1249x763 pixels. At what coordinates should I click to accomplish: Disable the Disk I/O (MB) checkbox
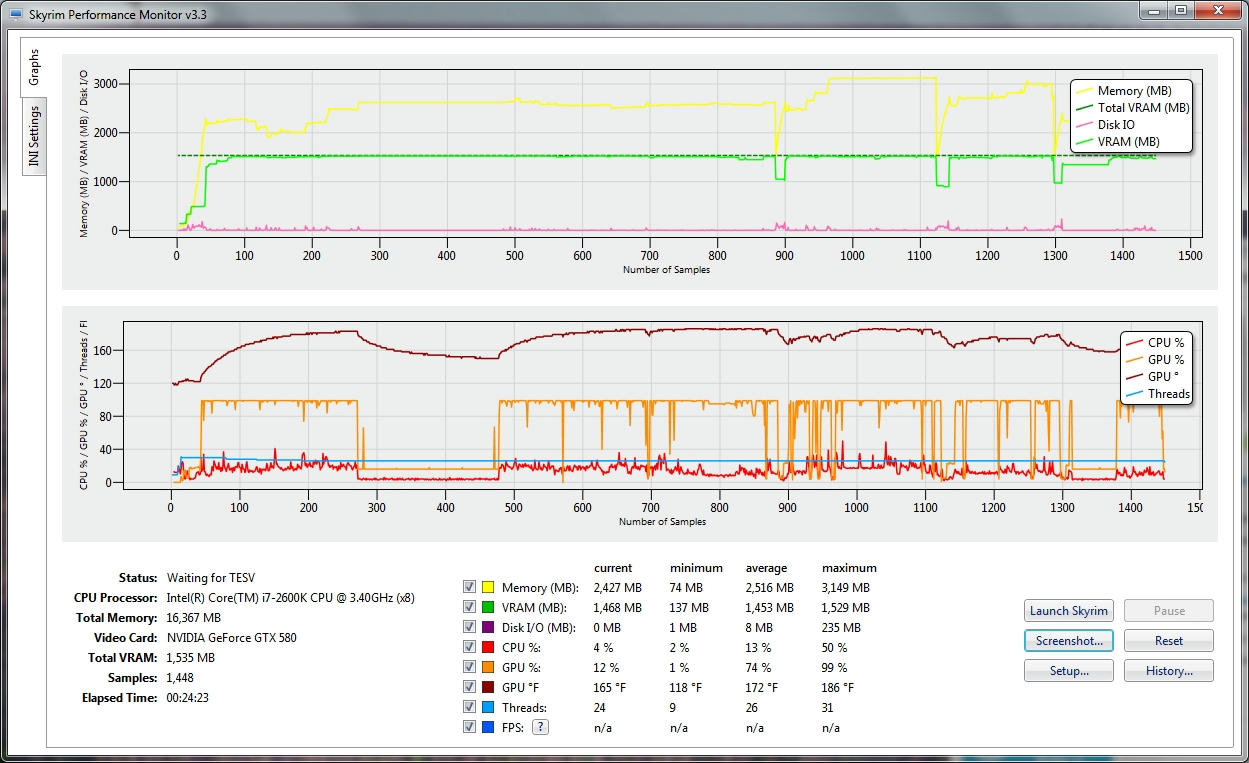click(x=469, y=627)
